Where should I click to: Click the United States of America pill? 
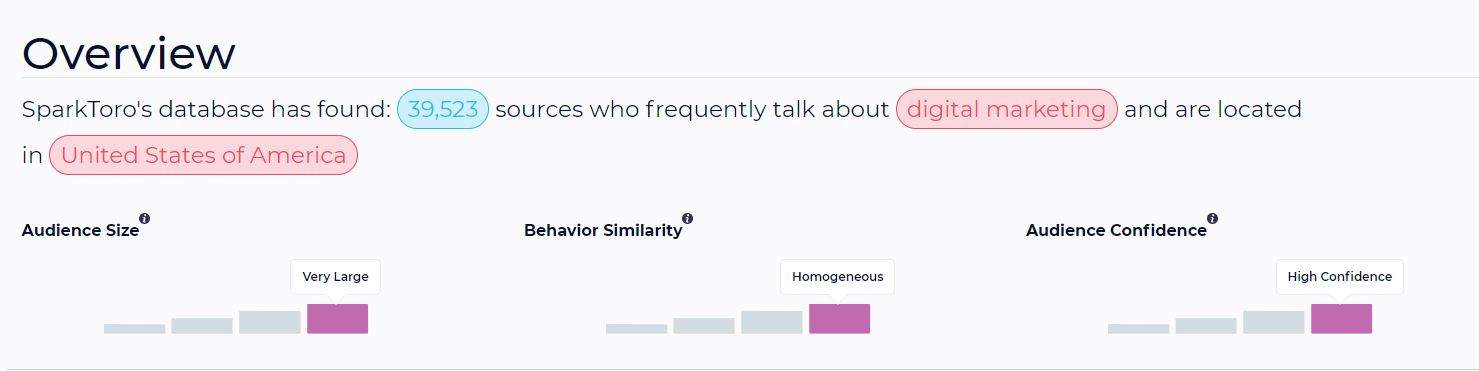tap(203, 155)
